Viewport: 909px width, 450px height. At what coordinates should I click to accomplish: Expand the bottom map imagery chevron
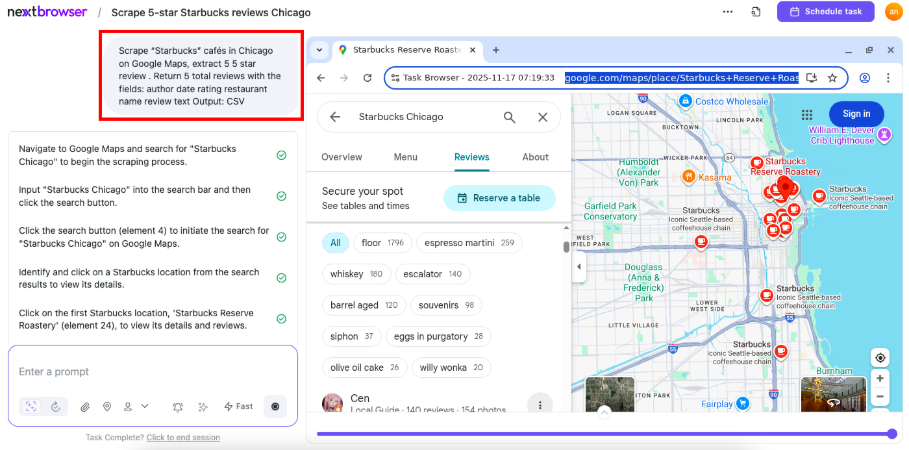[x=604, y=412]
